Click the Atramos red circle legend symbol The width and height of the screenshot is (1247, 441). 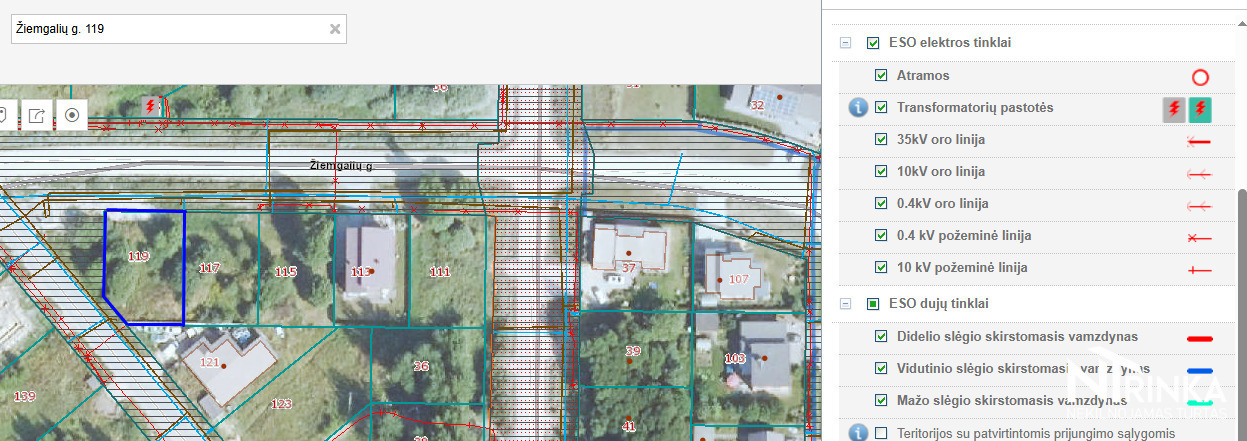point(1200,77)
